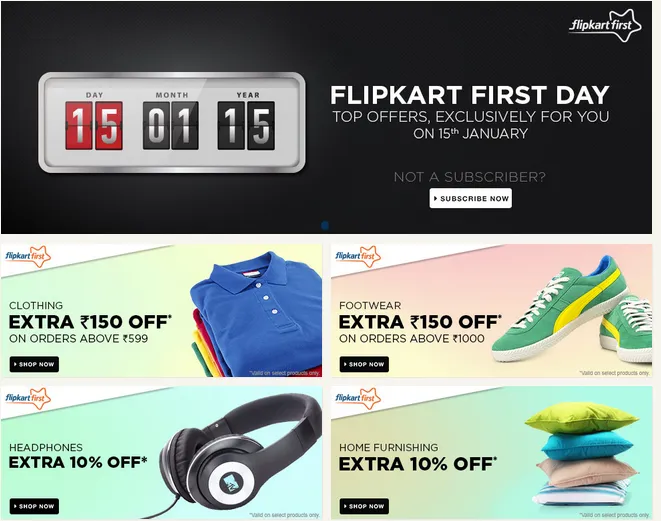Viewport: 661px width, 521px height.
Task: Click the Flipkart First logo on Clothing banner
Action: (x=28, y=257)
